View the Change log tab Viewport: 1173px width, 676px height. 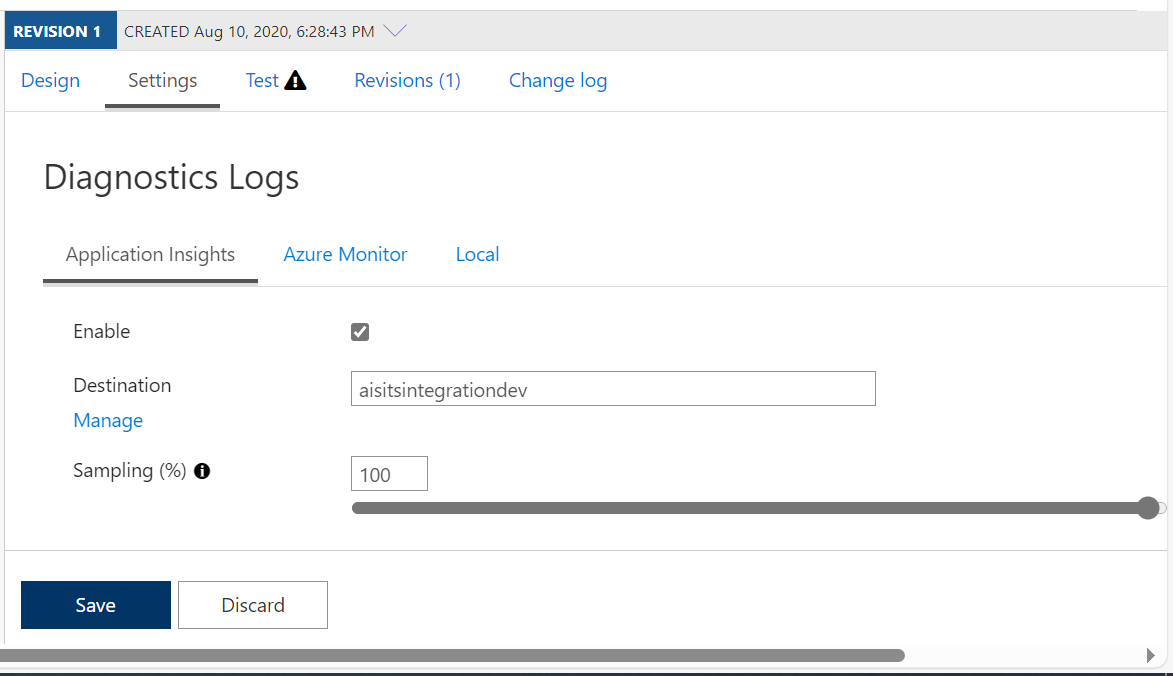558,80
